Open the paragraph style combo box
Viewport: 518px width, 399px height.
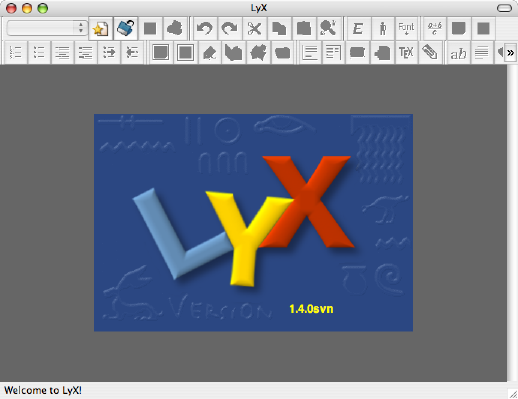pyautogui.click(x=47, y=28)
